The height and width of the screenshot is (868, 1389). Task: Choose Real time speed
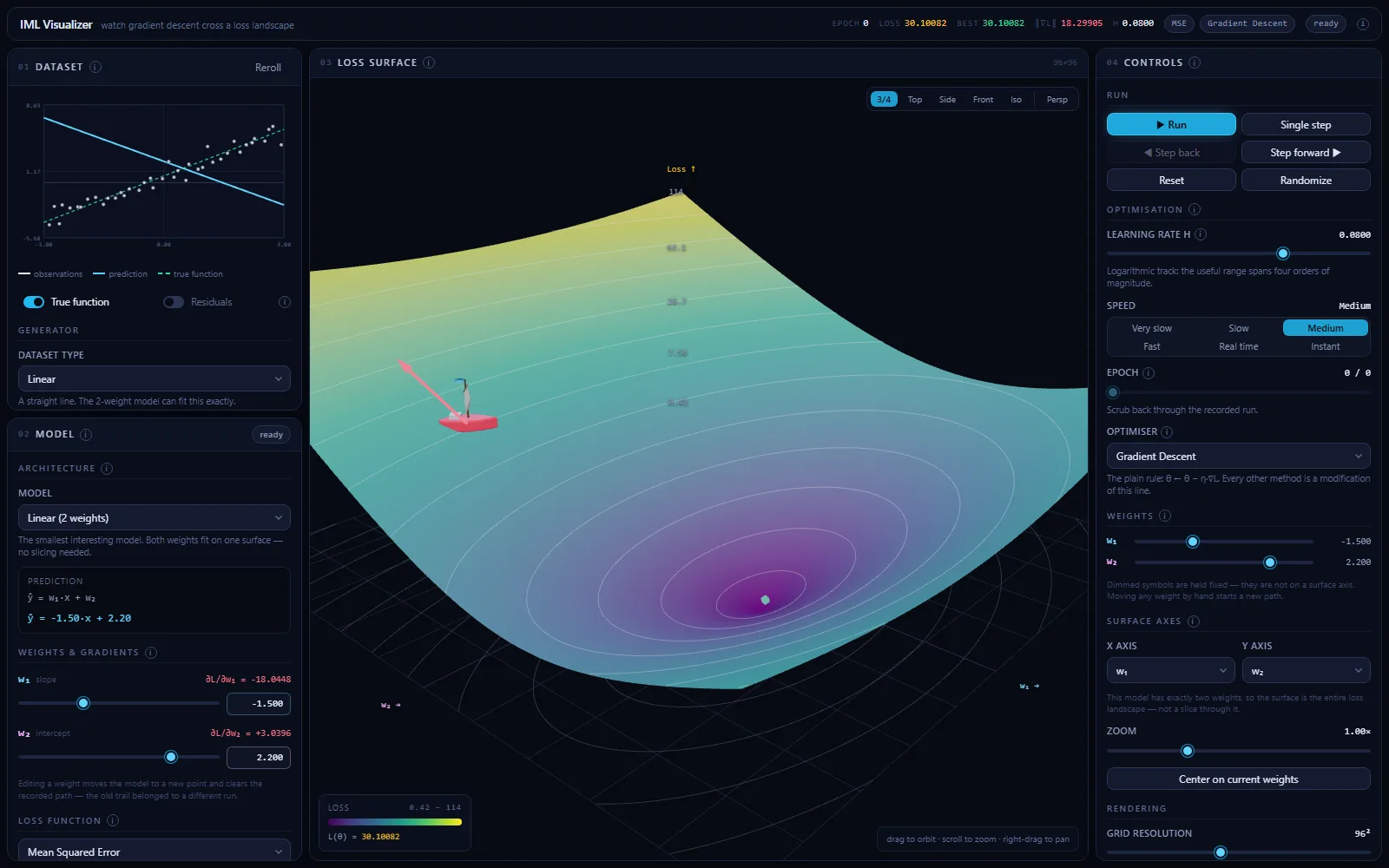coord(1239,346)
